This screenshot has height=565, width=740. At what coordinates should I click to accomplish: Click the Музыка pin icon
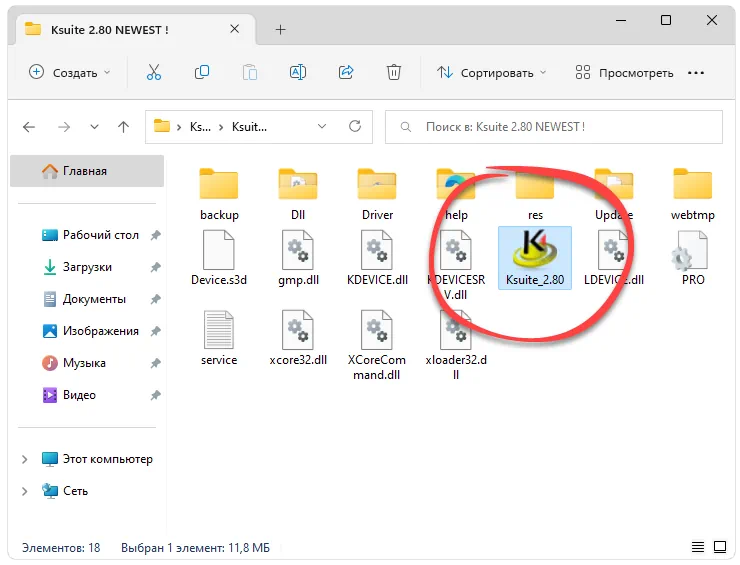tap(155, 363)
